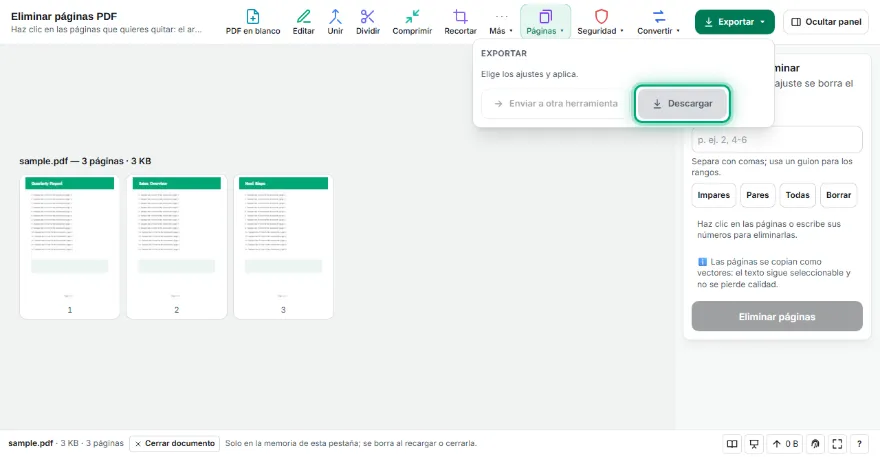The height and width of the screenshot is (457, 880).
Task: Open the PDF en blanco tool
Action: [253, 22]
